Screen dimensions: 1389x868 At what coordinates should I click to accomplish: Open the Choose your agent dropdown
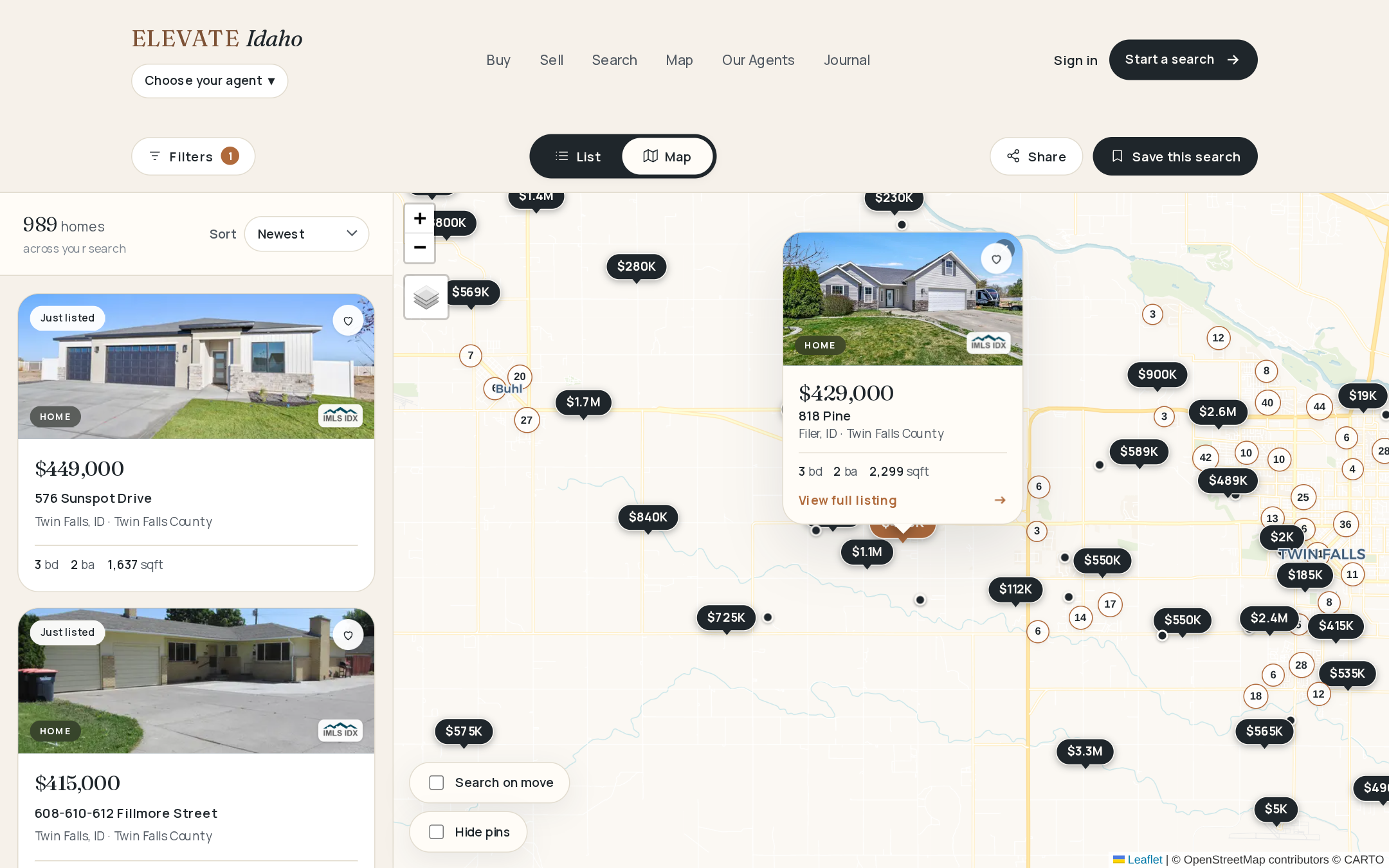pos(210,81)
